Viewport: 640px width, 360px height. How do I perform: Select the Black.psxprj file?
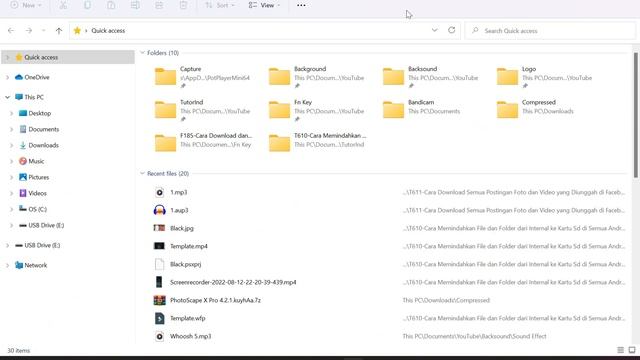click(x=388, y=264)
